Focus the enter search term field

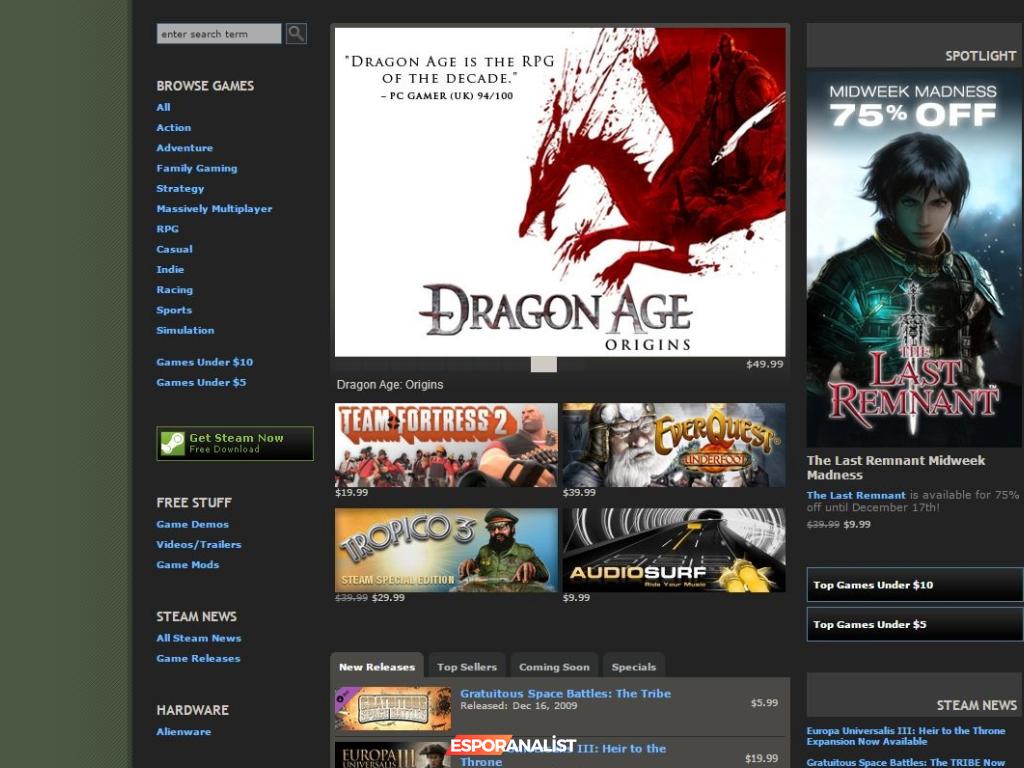point(219,34)
